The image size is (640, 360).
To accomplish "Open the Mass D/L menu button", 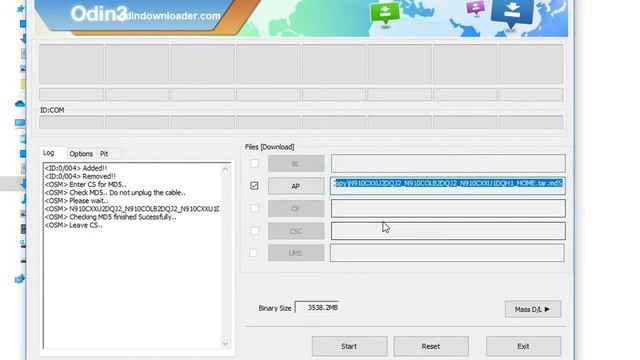I will 533,309.
